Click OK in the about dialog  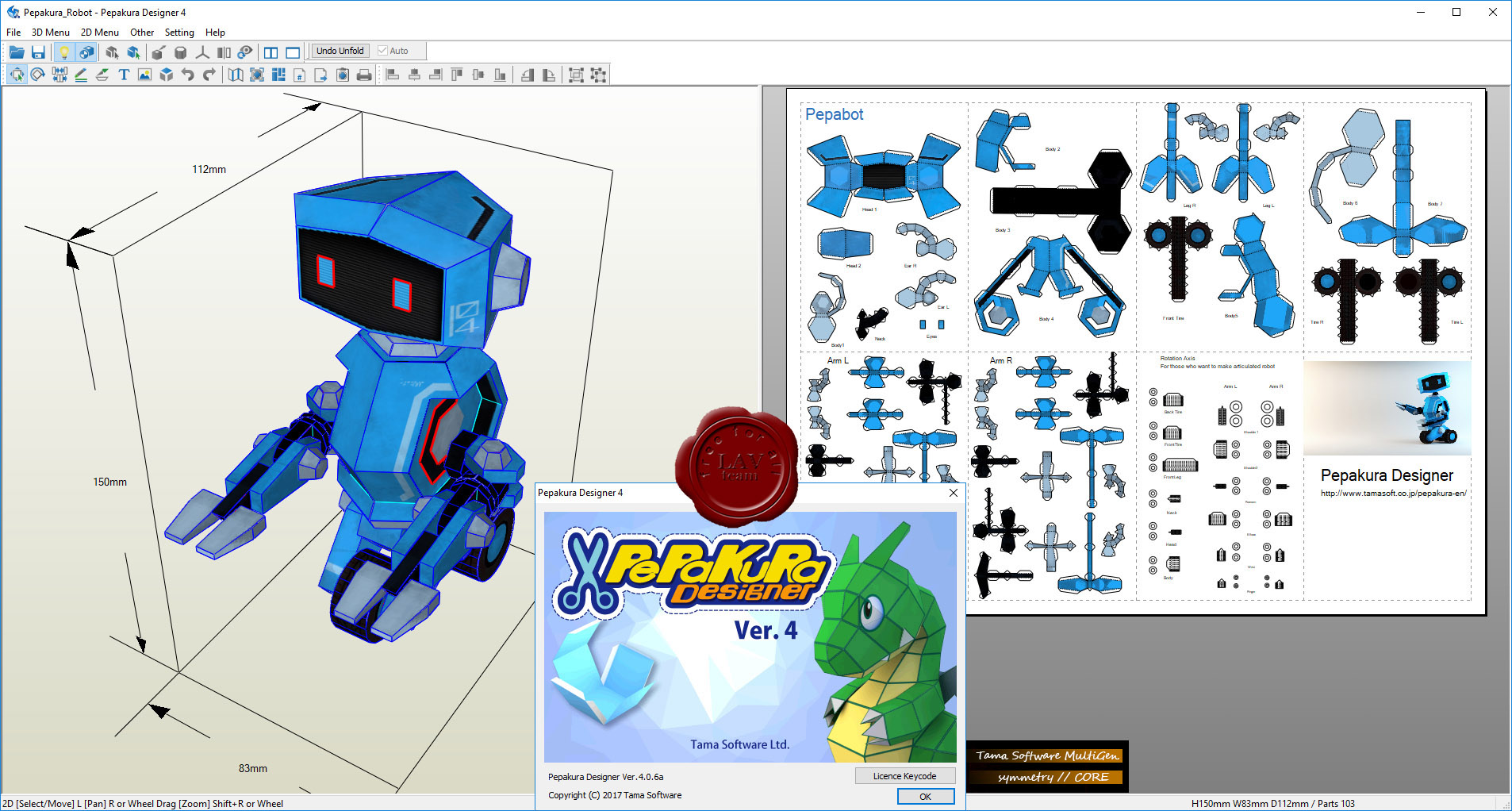[x=925, y=797]
